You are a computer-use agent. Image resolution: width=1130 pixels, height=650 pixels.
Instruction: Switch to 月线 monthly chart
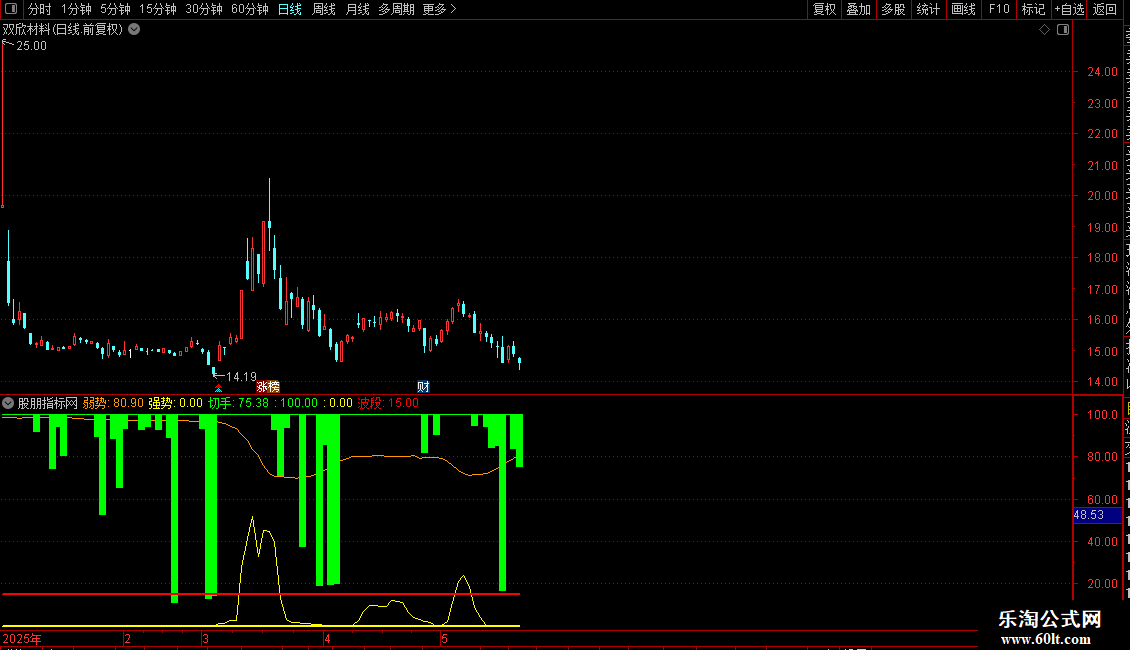[x=357, y=9]
